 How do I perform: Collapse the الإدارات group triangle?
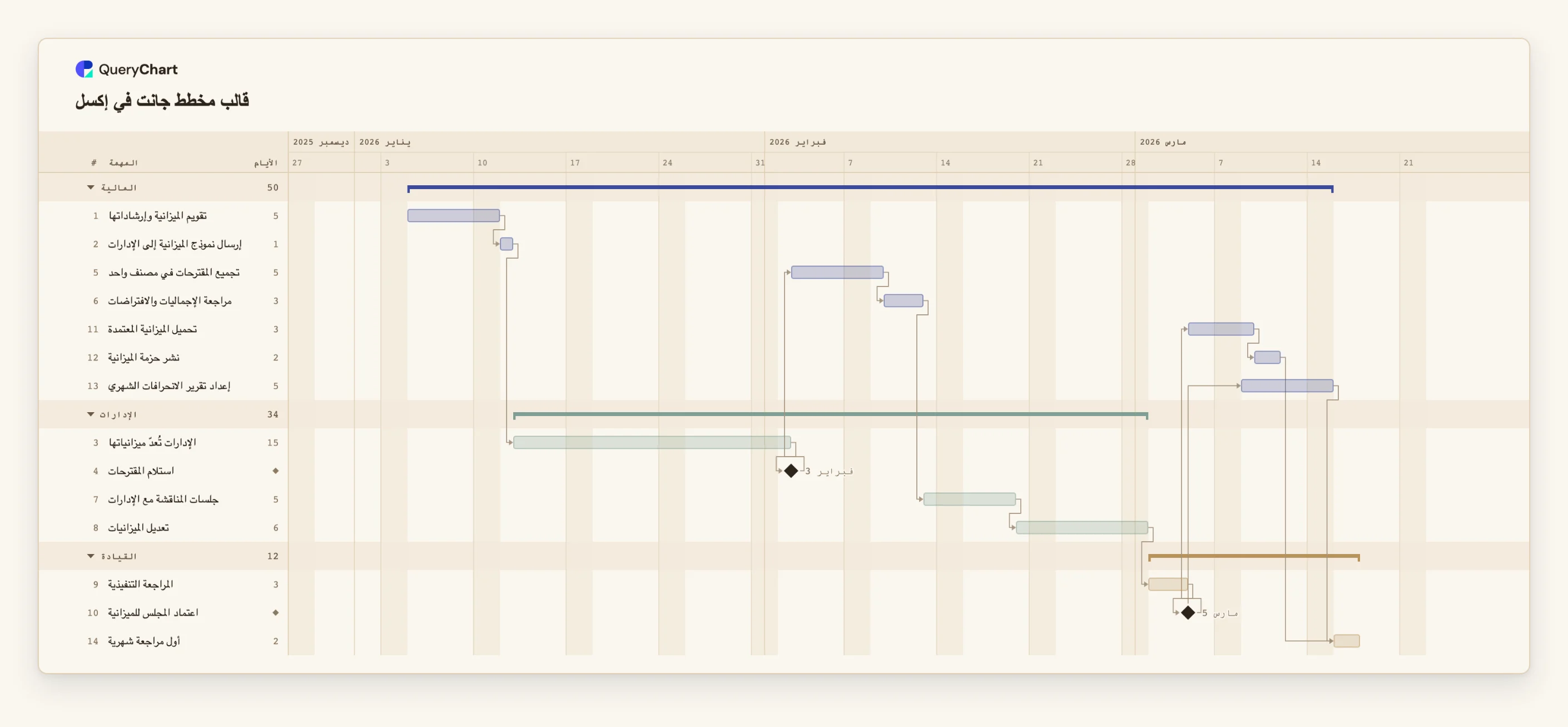(x=91, y=414)
